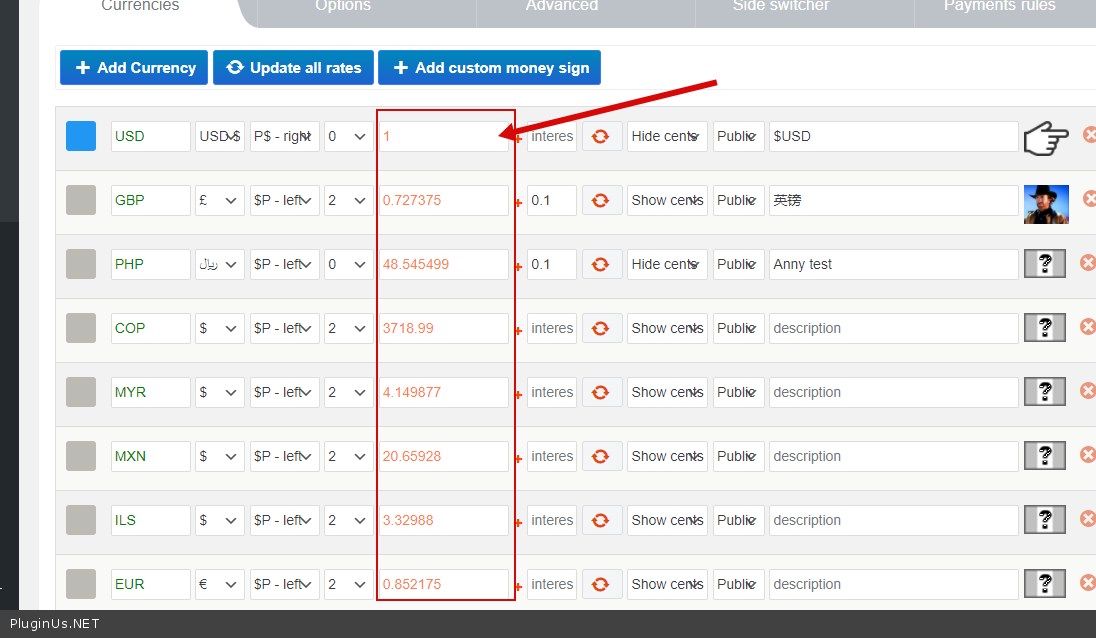Click the question mark flag for ILS
The image size is (1096, 638).
[x=1045, y=520]
